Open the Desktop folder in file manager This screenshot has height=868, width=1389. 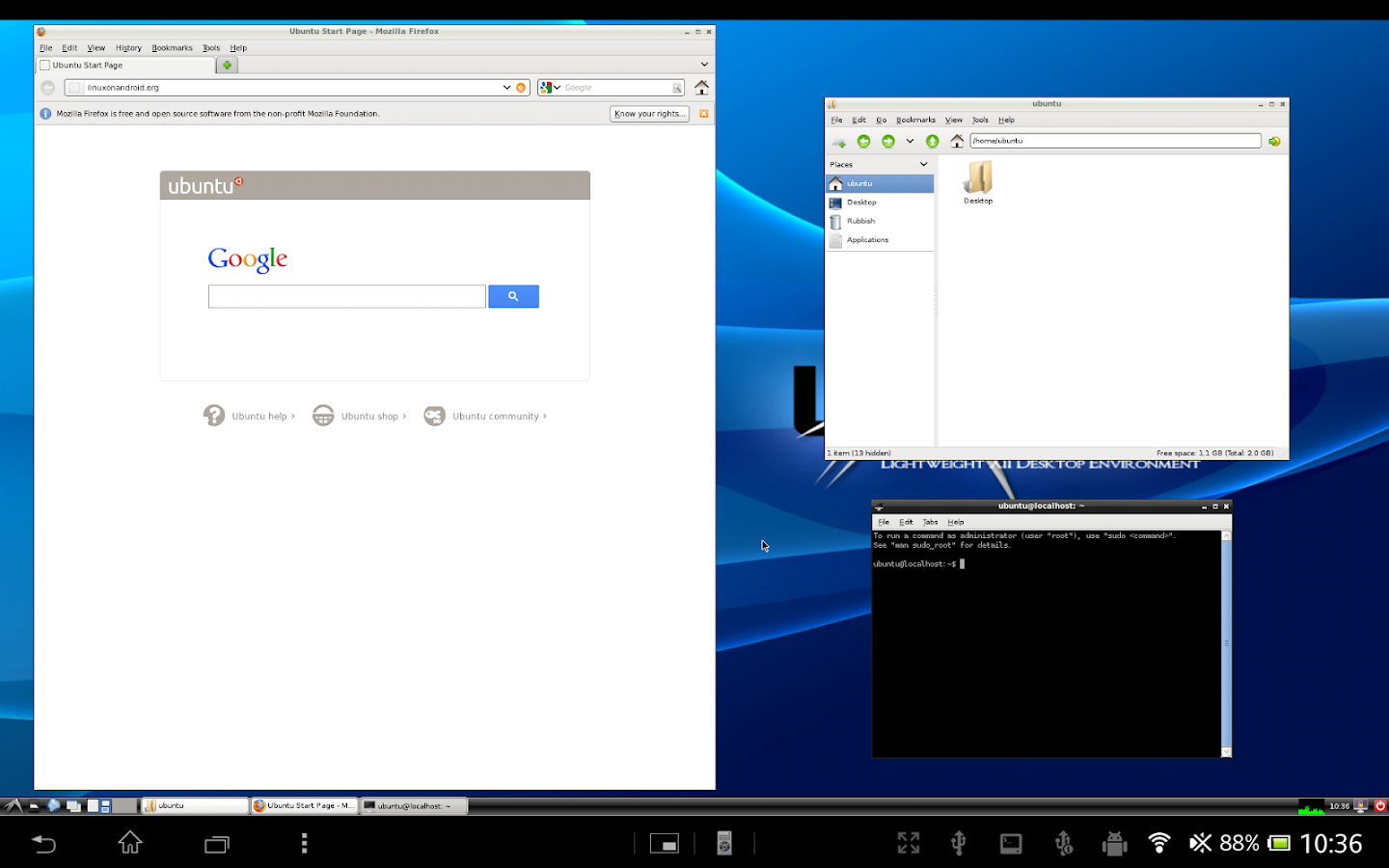977,178
